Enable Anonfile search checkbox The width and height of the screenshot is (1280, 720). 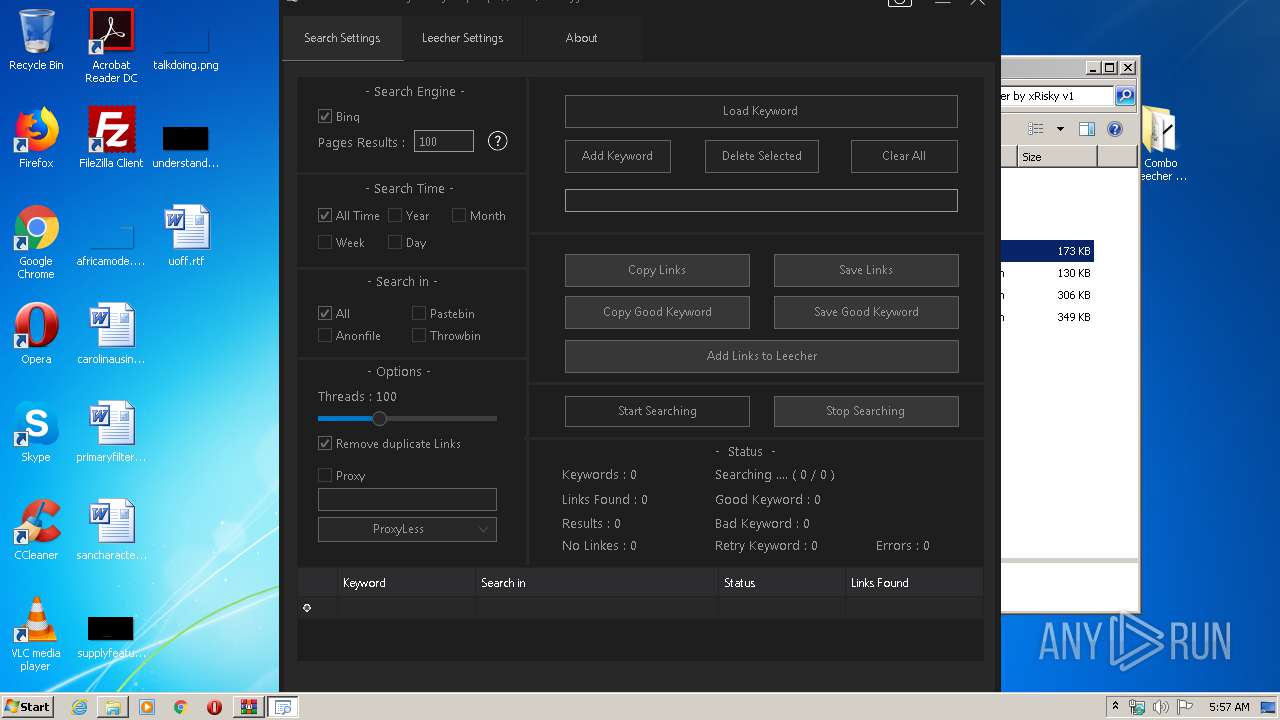click(x=325, y=335)
